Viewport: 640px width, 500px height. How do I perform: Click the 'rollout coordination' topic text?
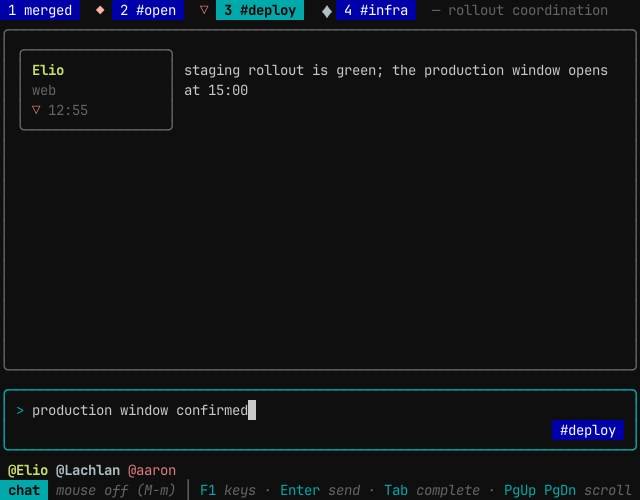[528, 10]
